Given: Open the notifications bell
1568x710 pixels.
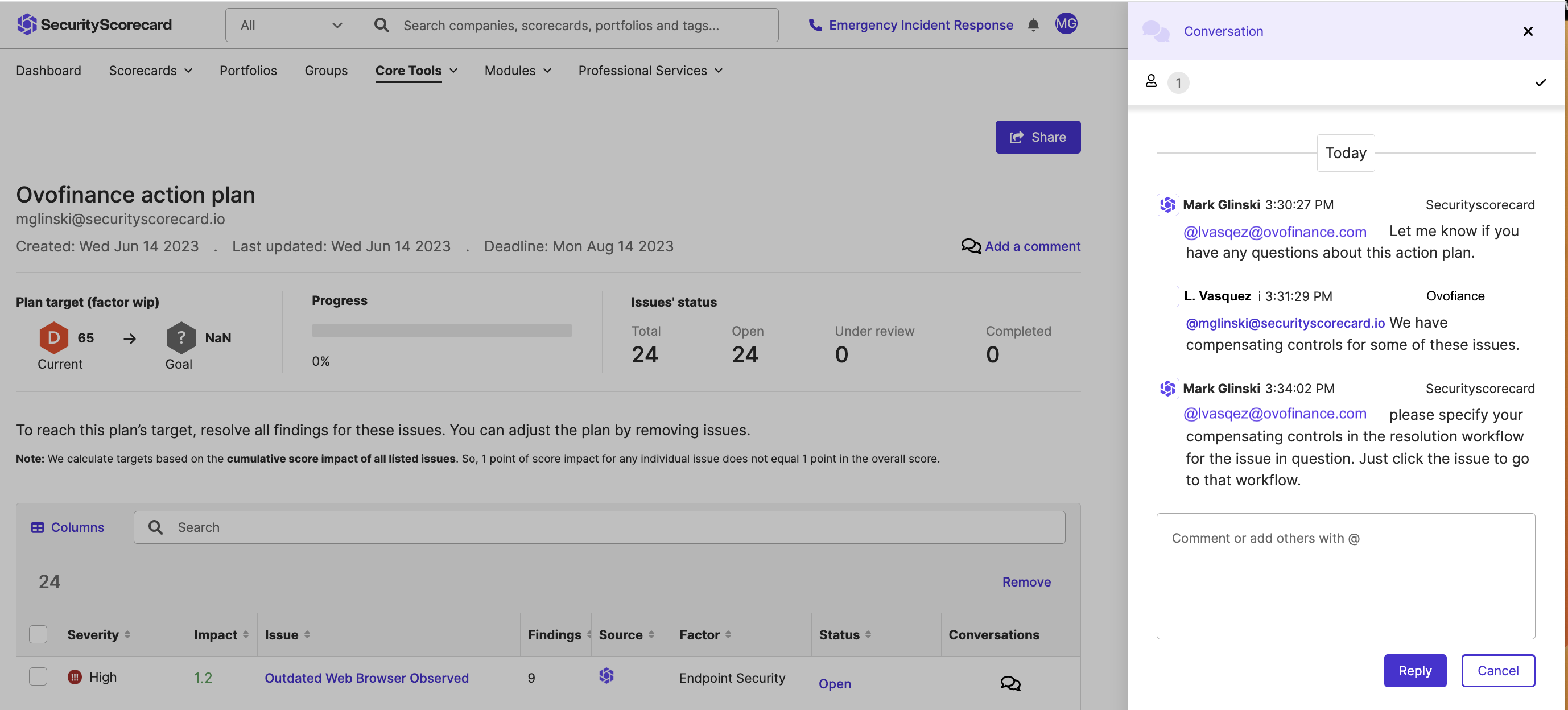Looking at the screenshot, I should pyautogui.click(x=1033, y=25).
